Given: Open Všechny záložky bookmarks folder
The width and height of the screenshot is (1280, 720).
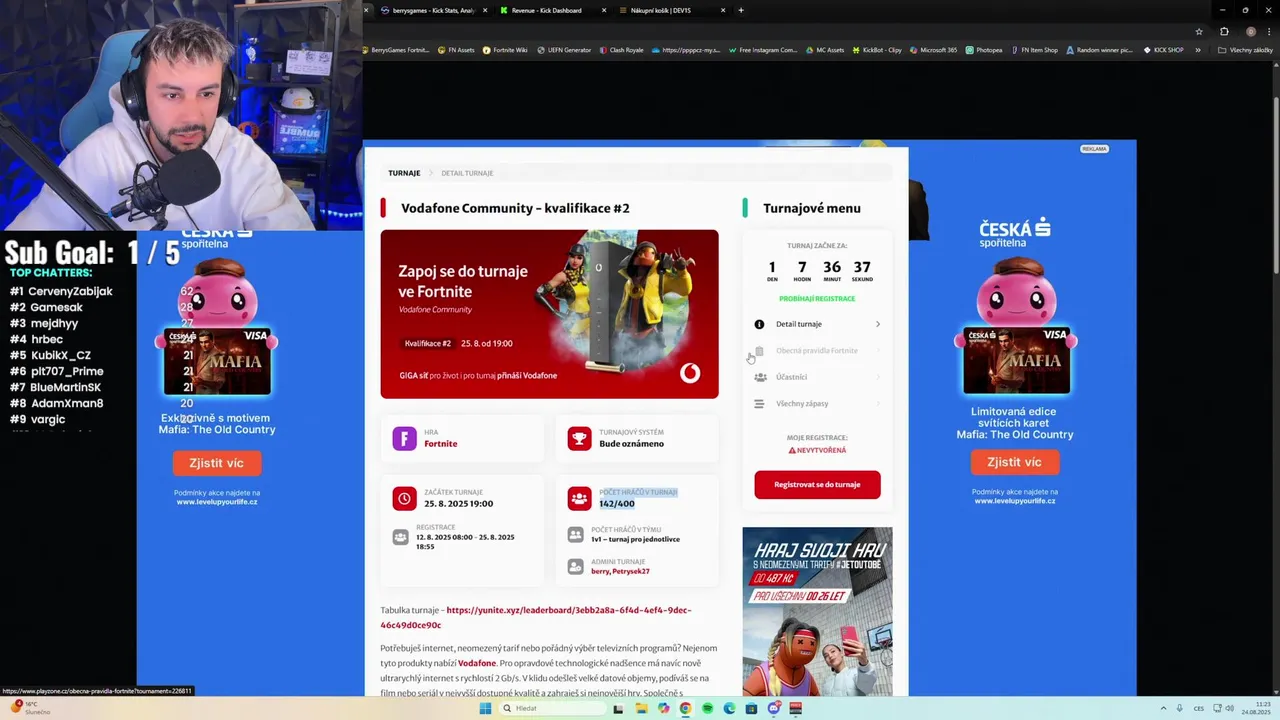Looking at the screenshot, I should (x=1245, y=50).
